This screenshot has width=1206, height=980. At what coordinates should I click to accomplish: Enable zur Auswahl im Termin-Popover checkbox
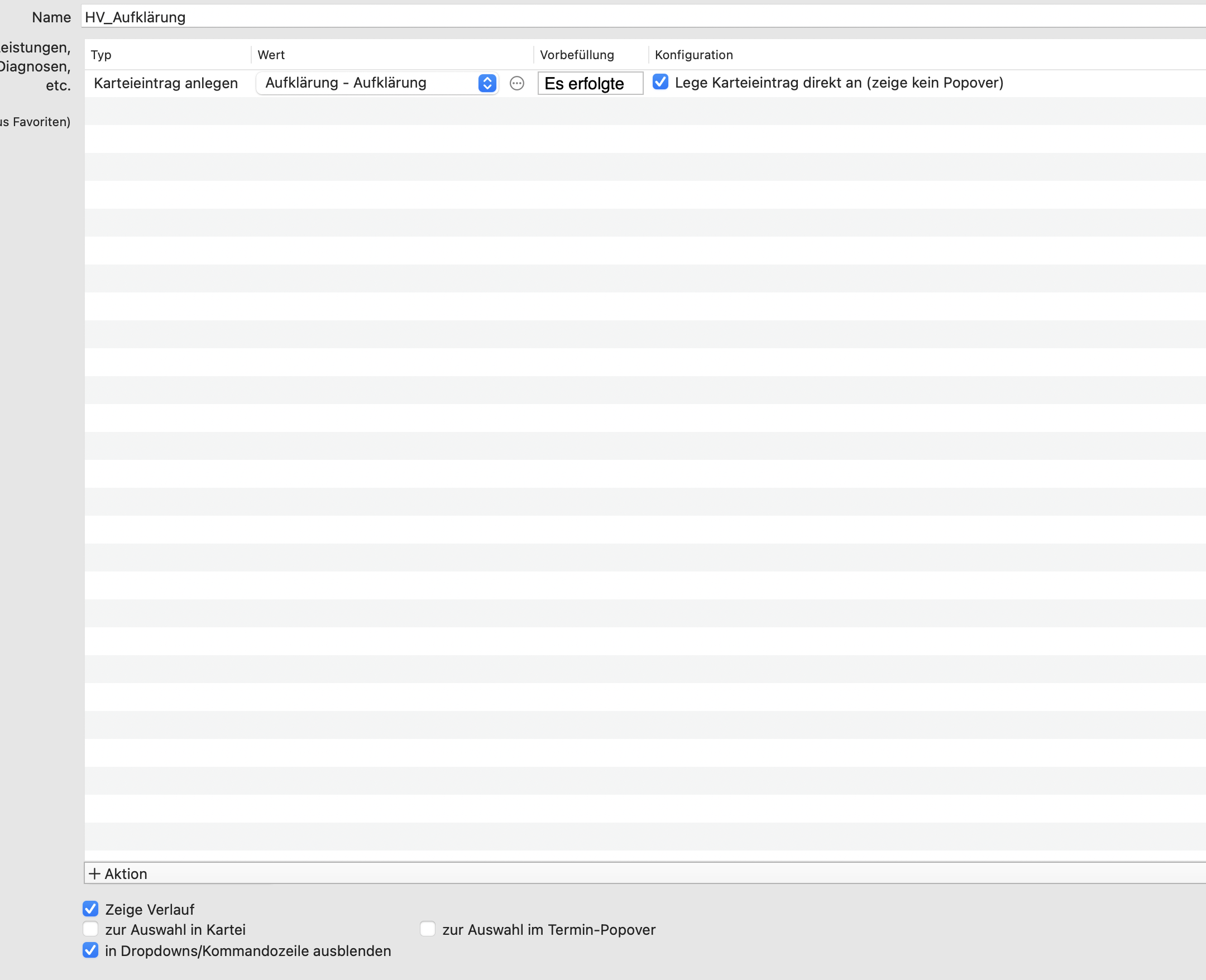[428, 929]
